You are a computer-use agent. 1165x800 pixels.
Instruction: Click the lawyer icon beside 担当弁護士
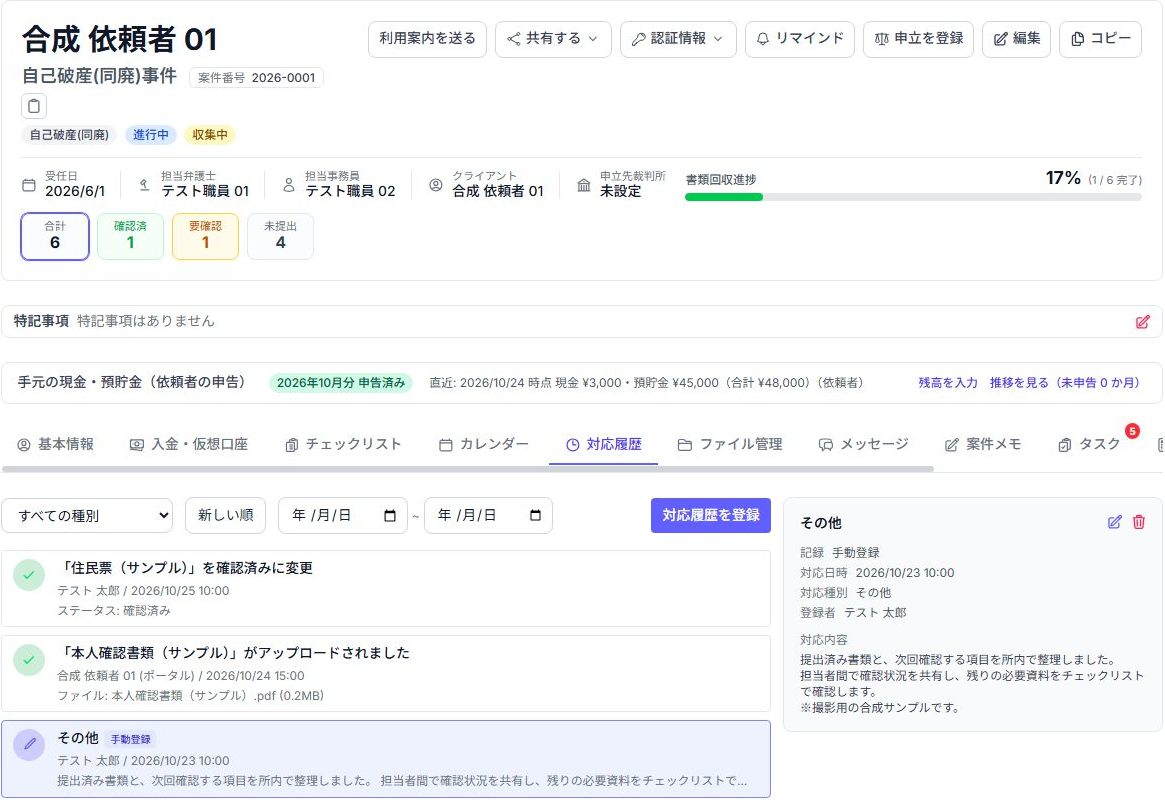click(145, 185)
